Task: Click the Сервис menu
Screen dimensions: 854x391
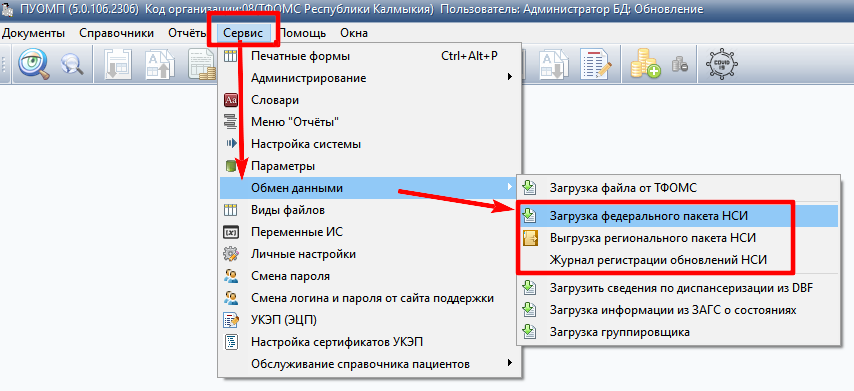Action: pyautogui.click(x=243, y=33)
